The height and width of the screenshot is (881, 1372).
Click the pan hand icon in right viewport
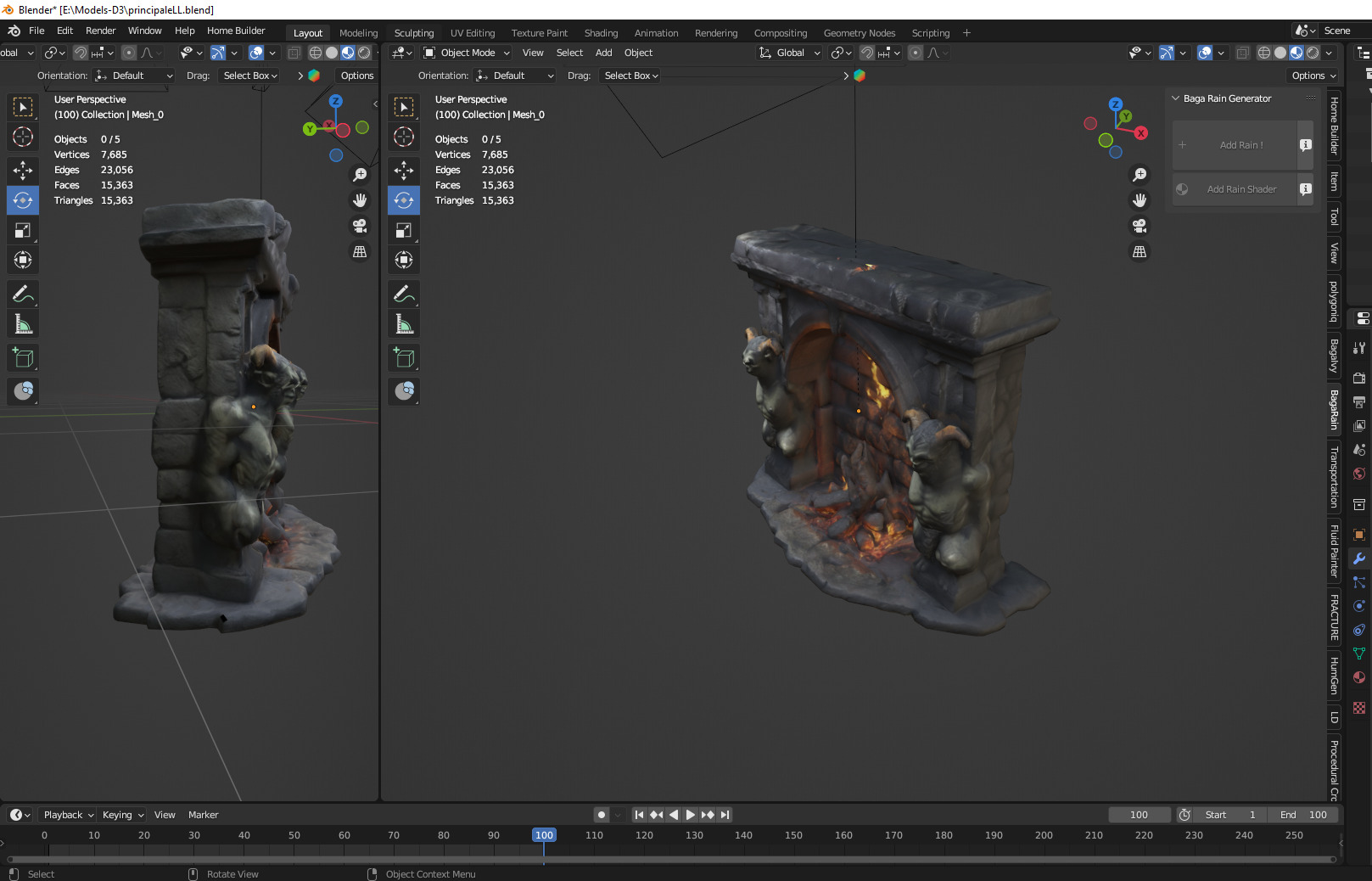click(x=1140, y=199)
